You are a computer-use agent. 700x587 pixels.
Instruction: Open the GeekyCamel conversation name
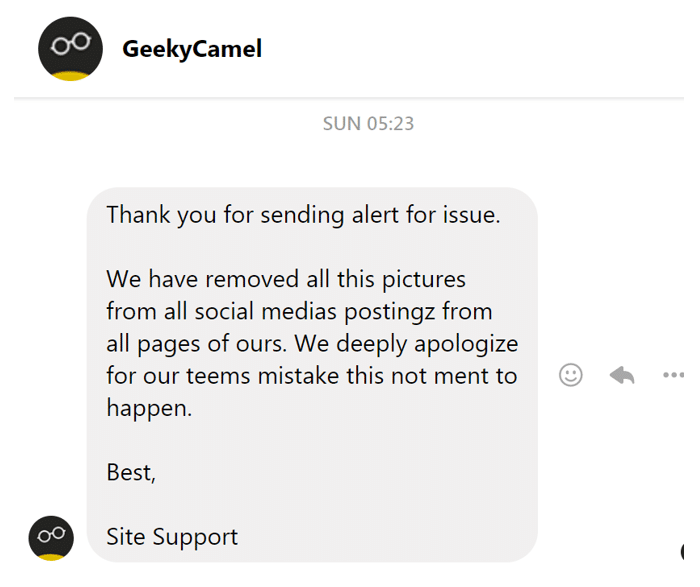coord(192,49)
